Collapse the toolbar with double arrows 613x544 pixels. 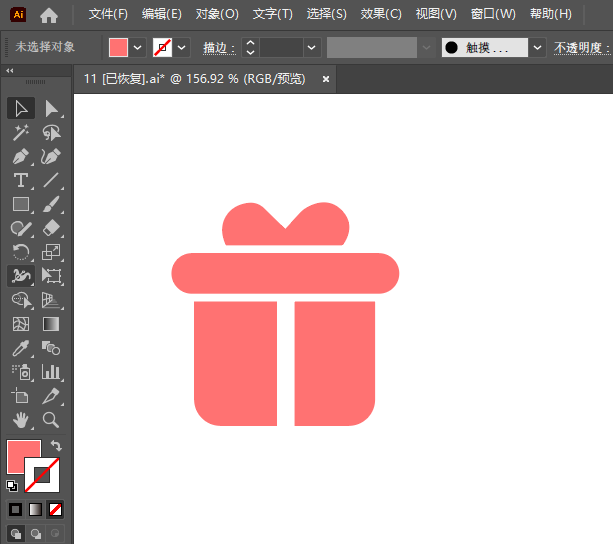(x=10, y=71)
